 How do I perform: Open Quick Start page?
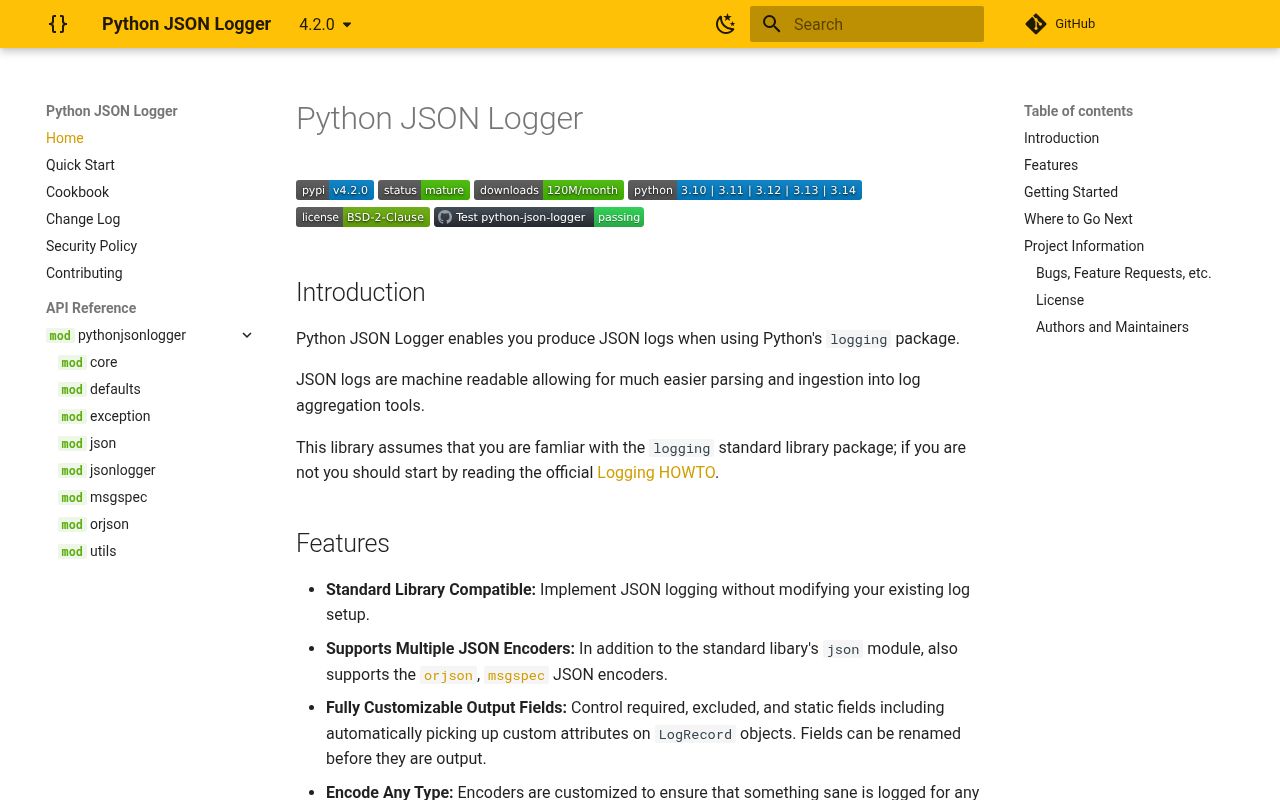coord(80,165)
